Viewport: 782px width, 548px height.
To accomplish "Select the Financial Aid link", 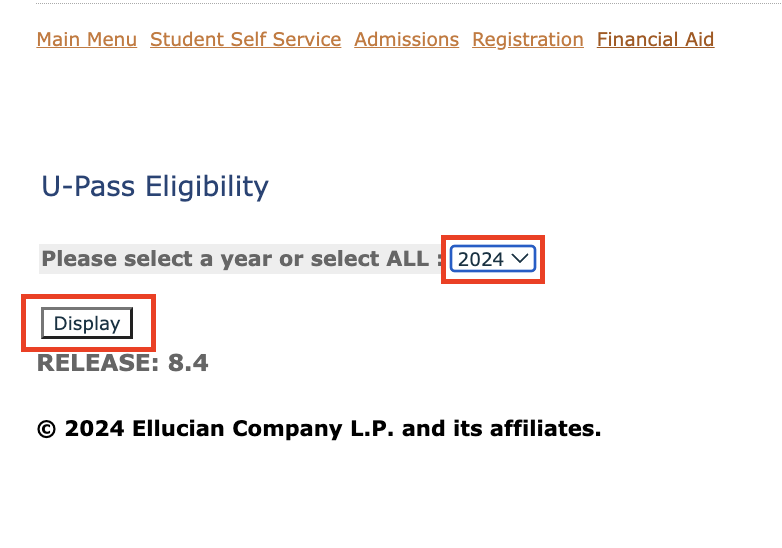I will (655, 40).
